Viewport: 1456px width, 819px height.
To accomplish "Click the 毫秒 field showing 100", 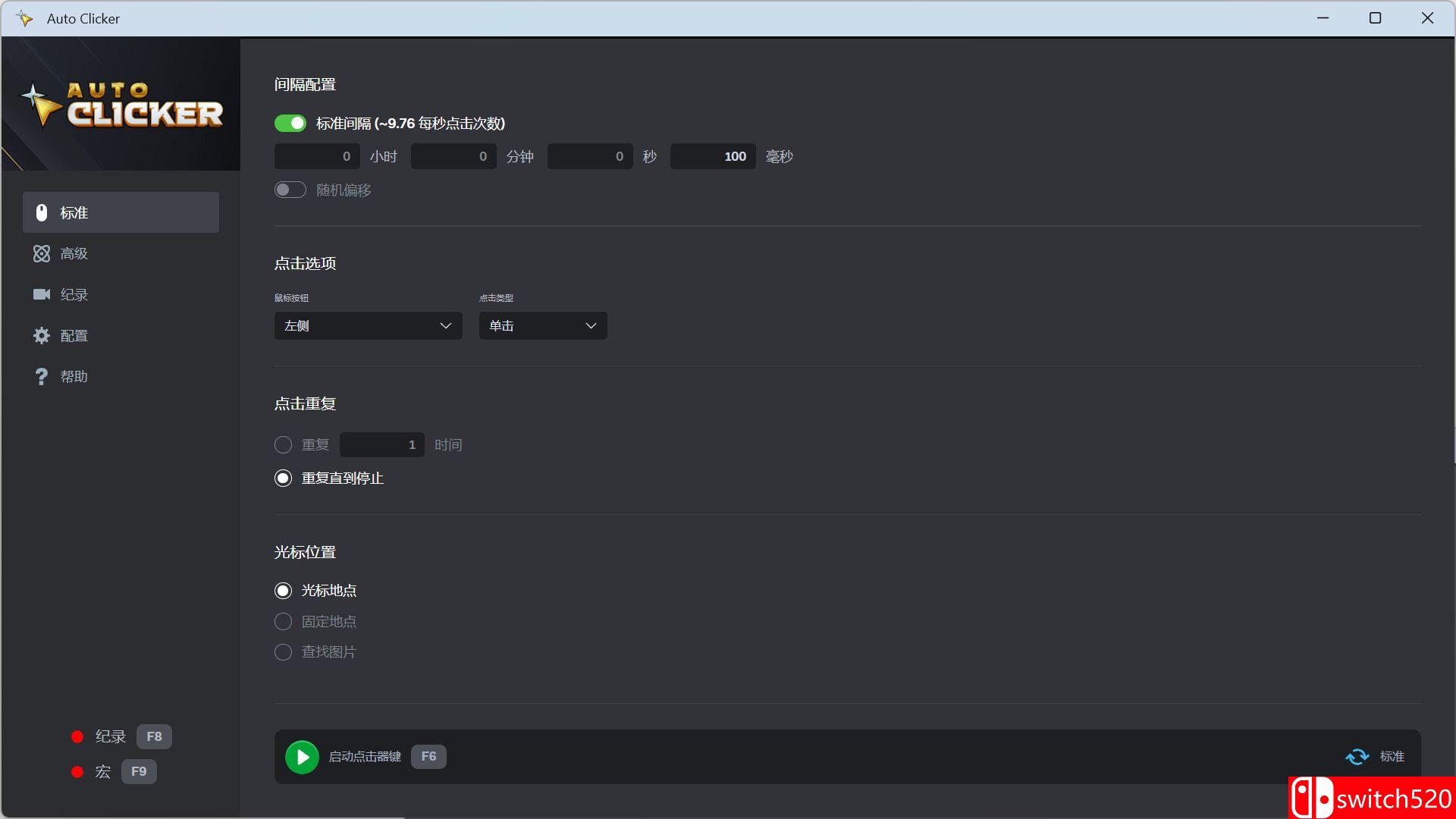I will pos(713,157).
